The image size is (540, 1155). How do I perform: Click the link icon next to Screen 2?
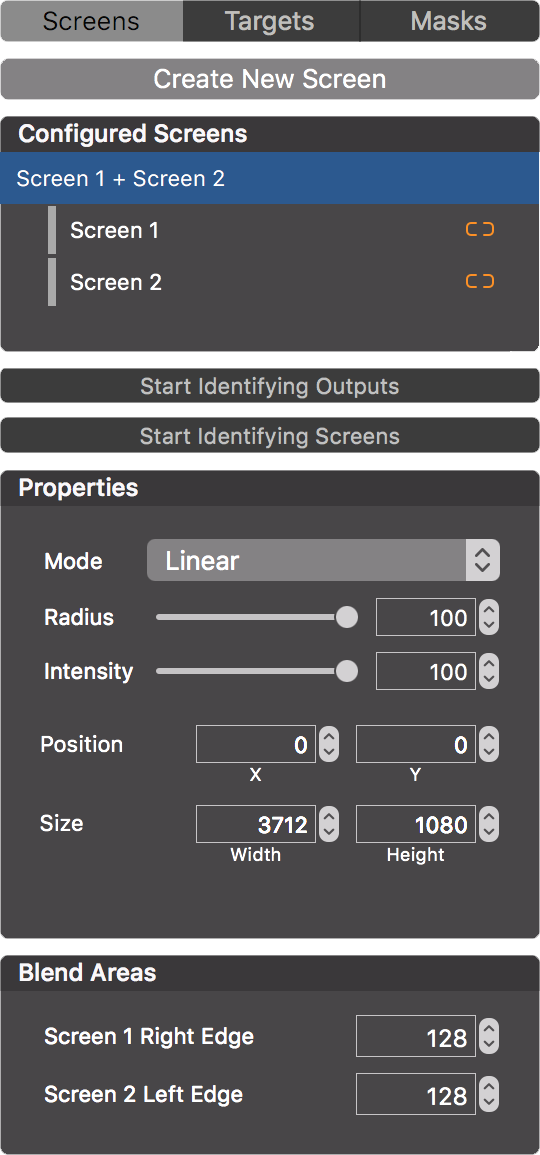(480, 281)
